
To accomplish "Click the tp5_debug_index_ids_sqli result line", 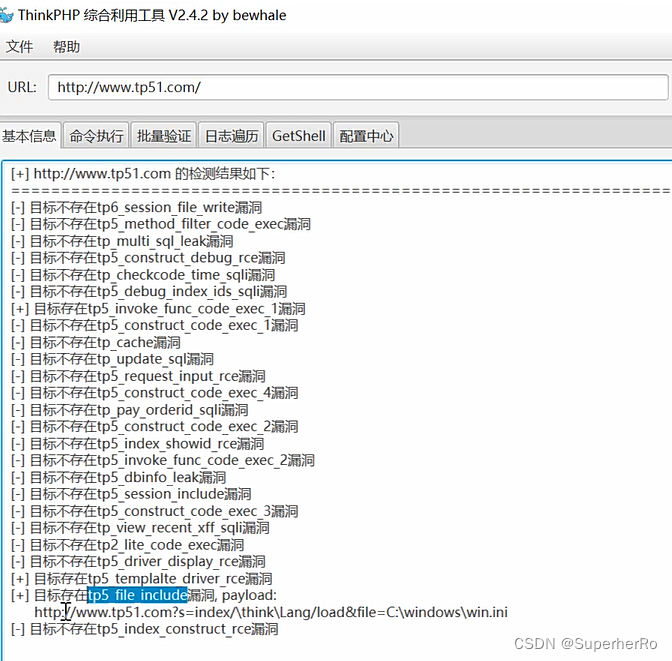I will [149, 291].
